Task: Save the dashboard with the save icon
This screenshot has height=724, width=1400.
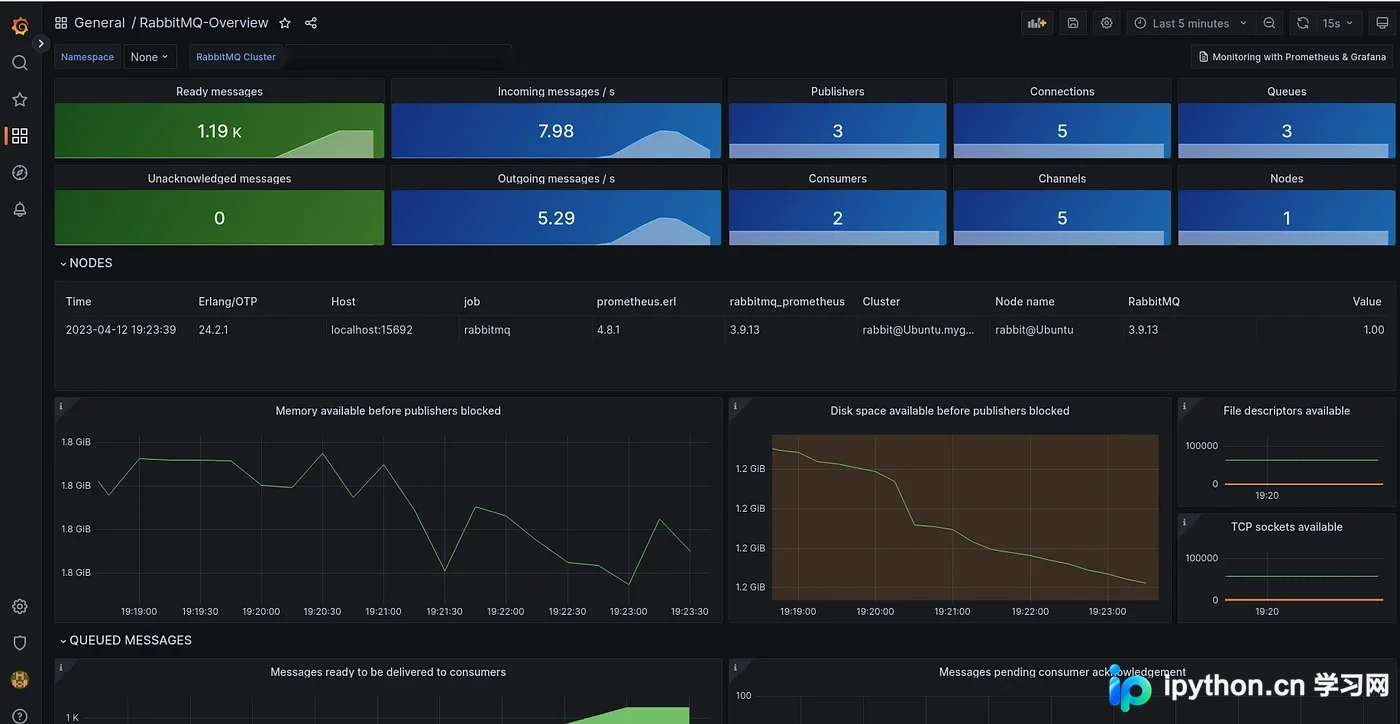Action: 1073,23
